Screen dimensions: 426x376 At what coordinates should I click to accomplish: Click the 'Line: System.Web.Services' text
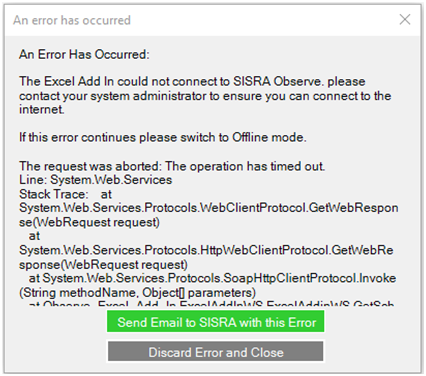click(x=95, y=180)
